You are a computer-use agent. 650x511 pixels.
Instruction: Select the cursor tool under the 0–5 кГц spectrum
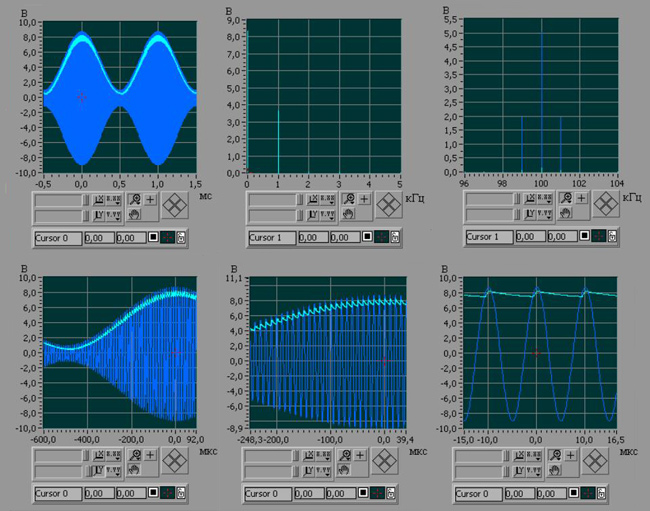click(x=364, y=199)
